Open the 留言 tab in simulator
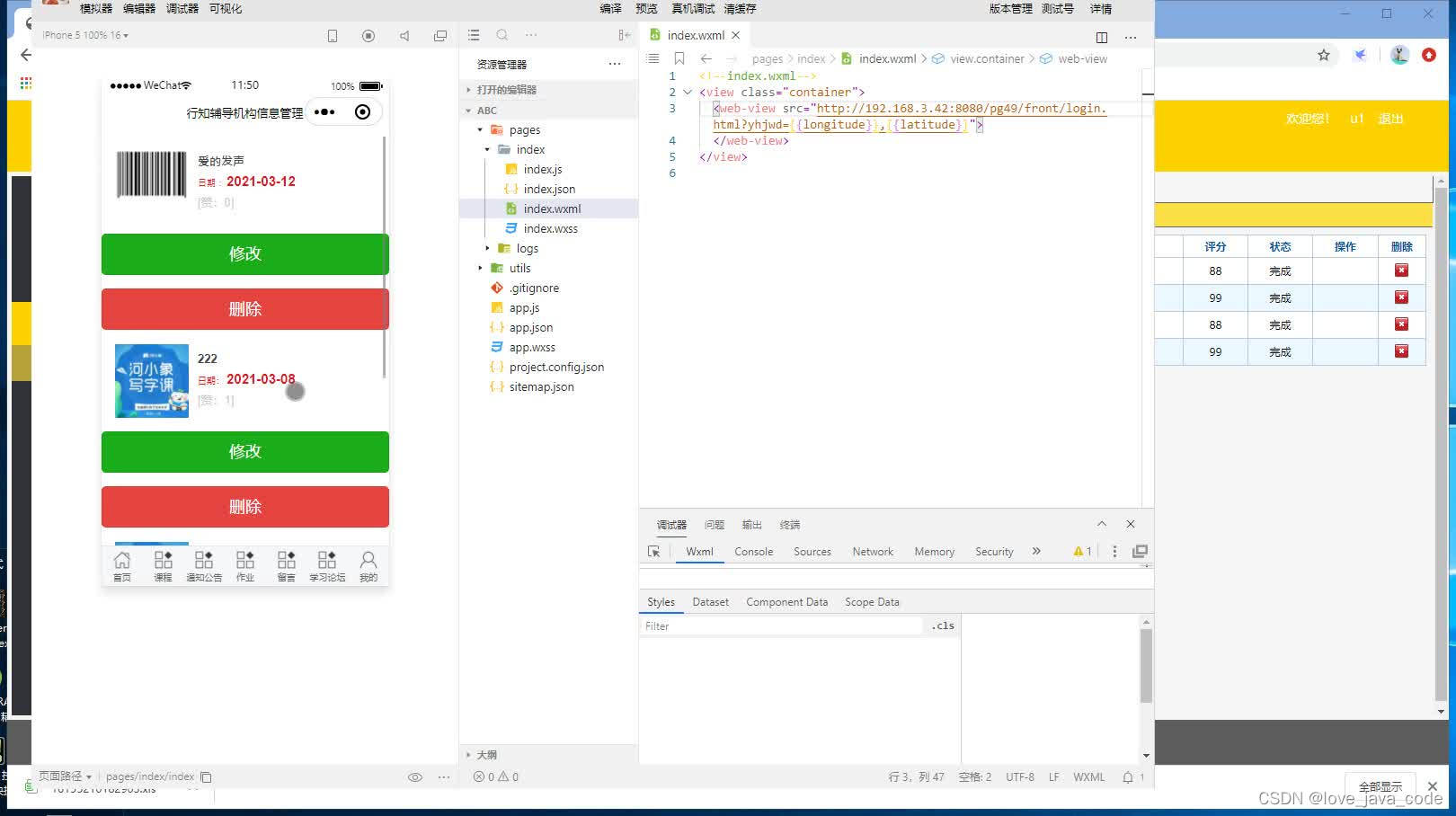Image resolution: width=1456 pixels, height=816 pixels. (x=286, y=566)
